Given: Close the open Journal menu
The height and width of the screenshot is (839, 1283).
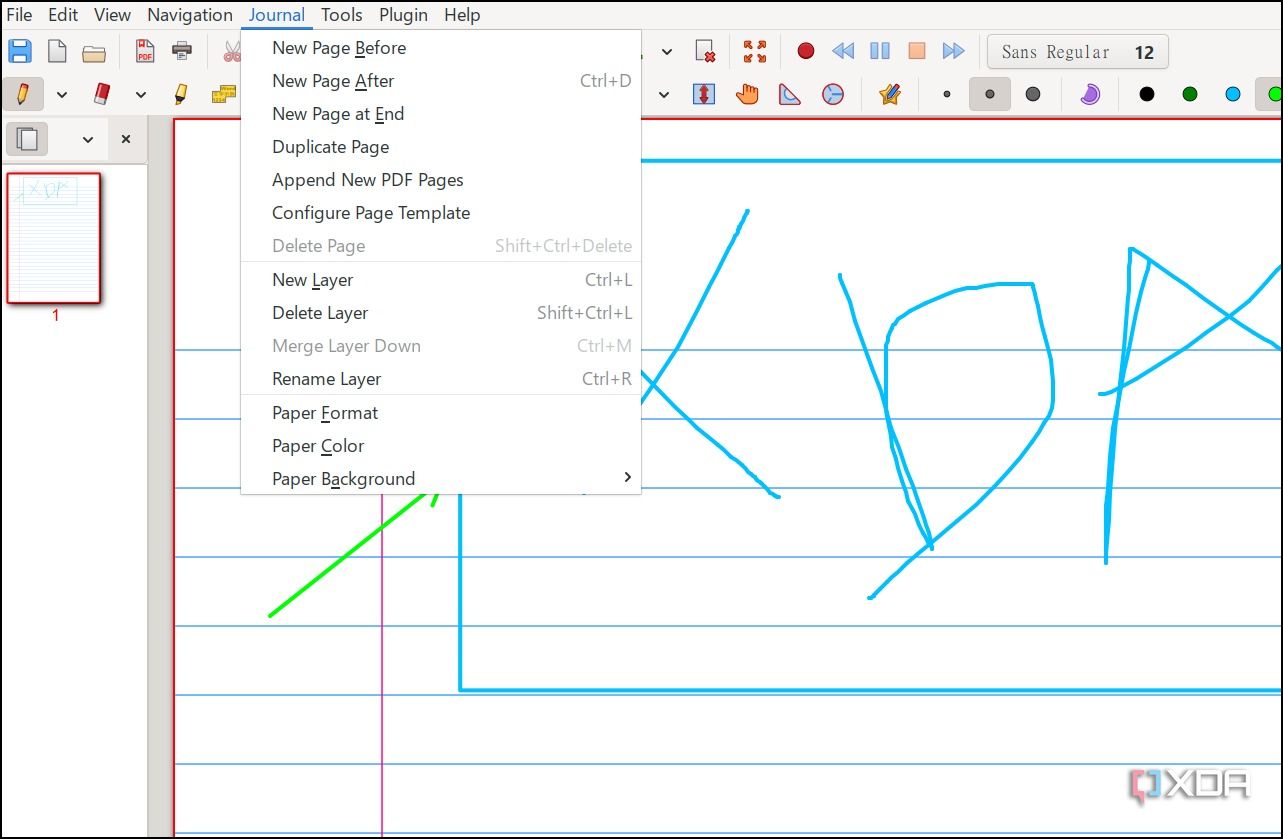Looking at the screenshot, I should (x=277, y=15).
